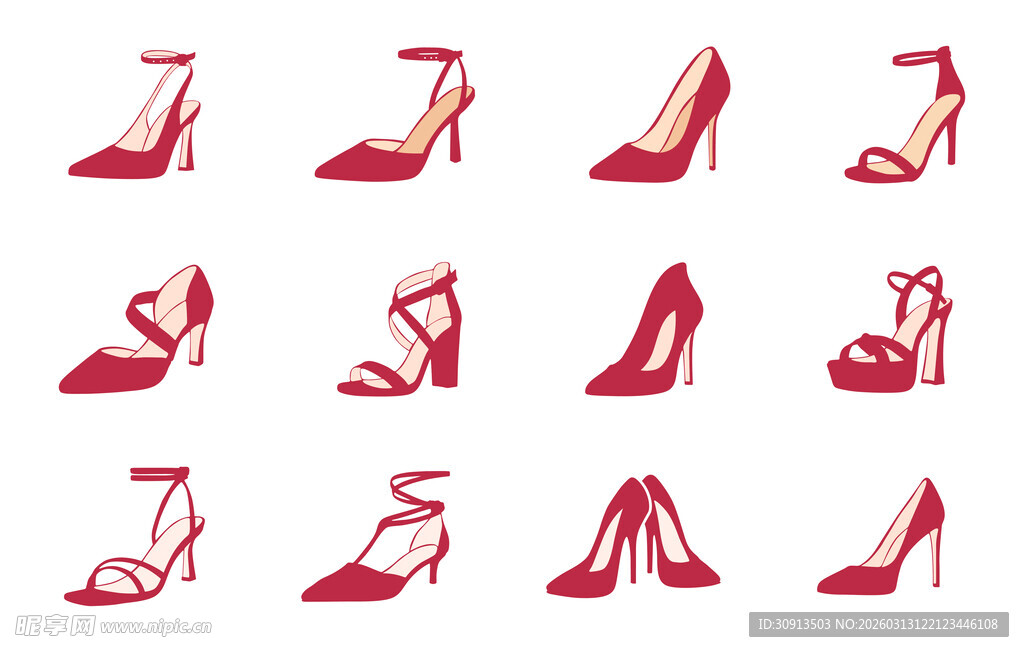
Task: Click the ID:30913503 image label
Action: (x=796, y=624)
